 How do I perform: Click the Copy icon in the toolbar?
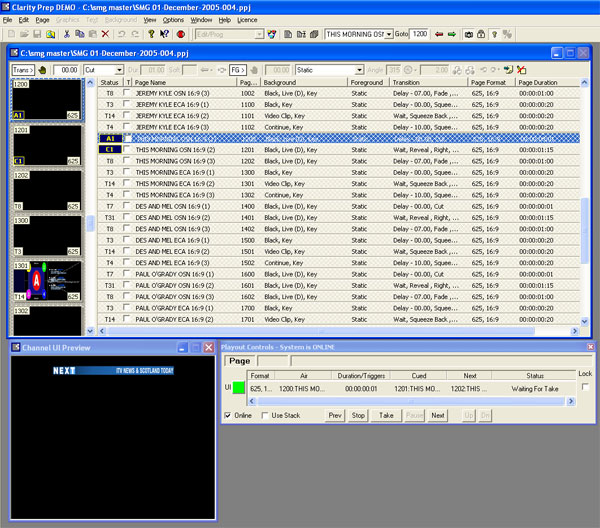pos(80,34)
